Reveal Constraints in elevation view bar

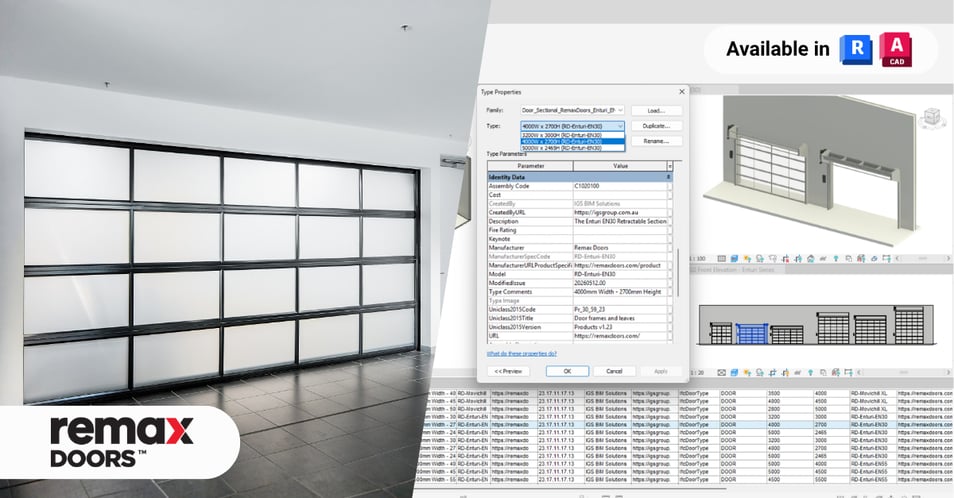tap(848, 372)
